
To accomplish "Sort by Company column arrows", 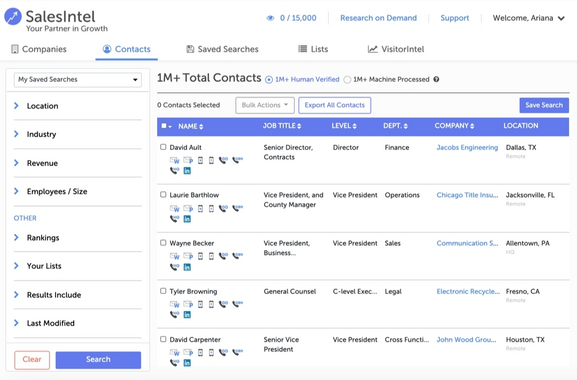I will tap(472, 126).
